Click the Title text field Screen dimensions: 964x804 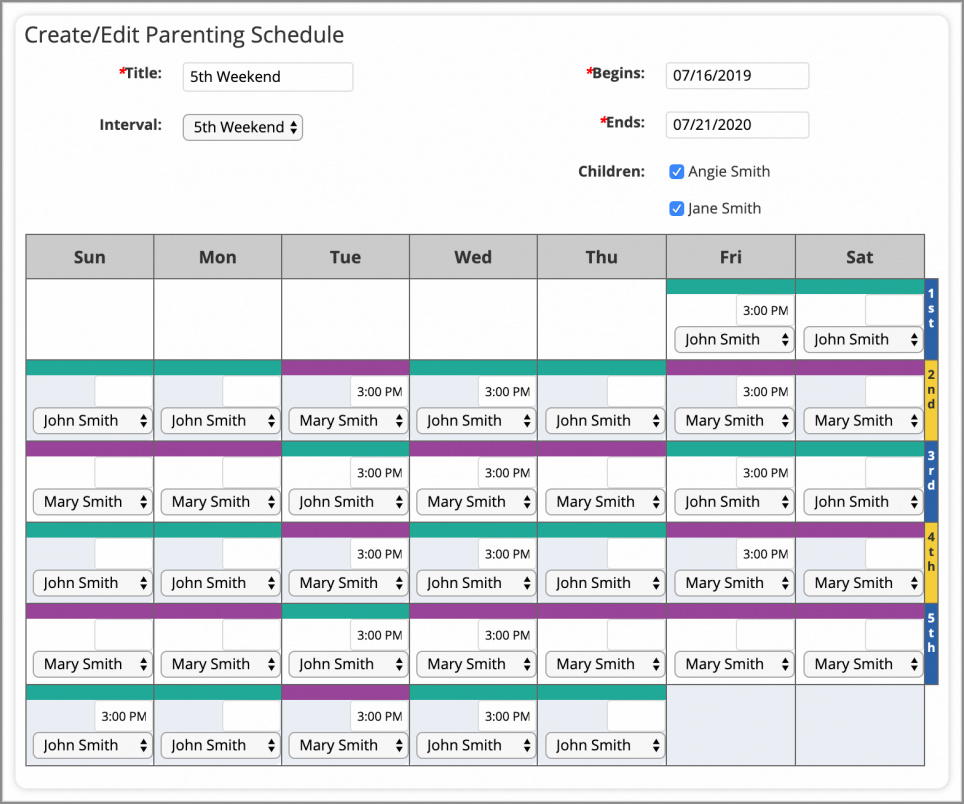[x=267, y=77]
